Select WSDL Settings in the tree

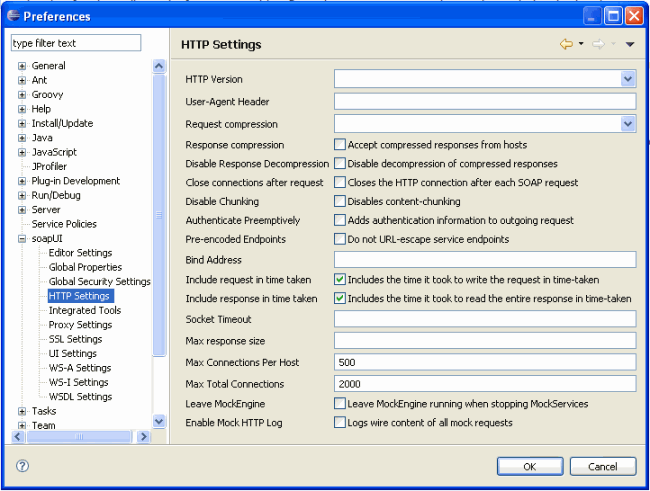click(x=80, y=397)
